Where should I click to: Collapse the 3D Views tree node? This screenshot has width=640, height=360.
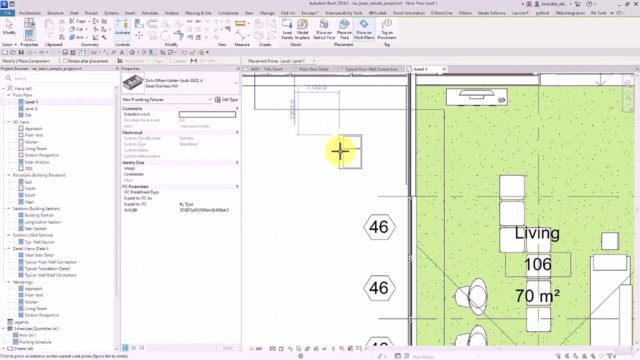9,122
